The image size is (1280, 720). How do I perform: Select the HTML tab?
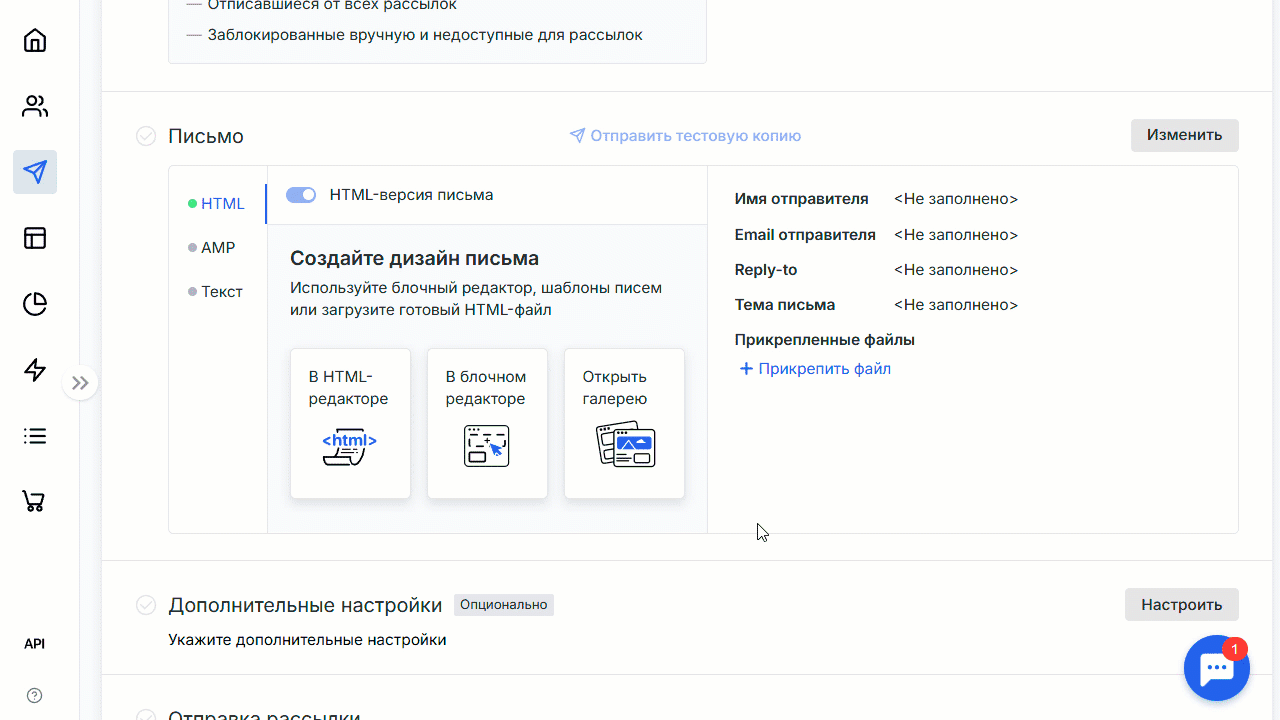click(222, 203)
